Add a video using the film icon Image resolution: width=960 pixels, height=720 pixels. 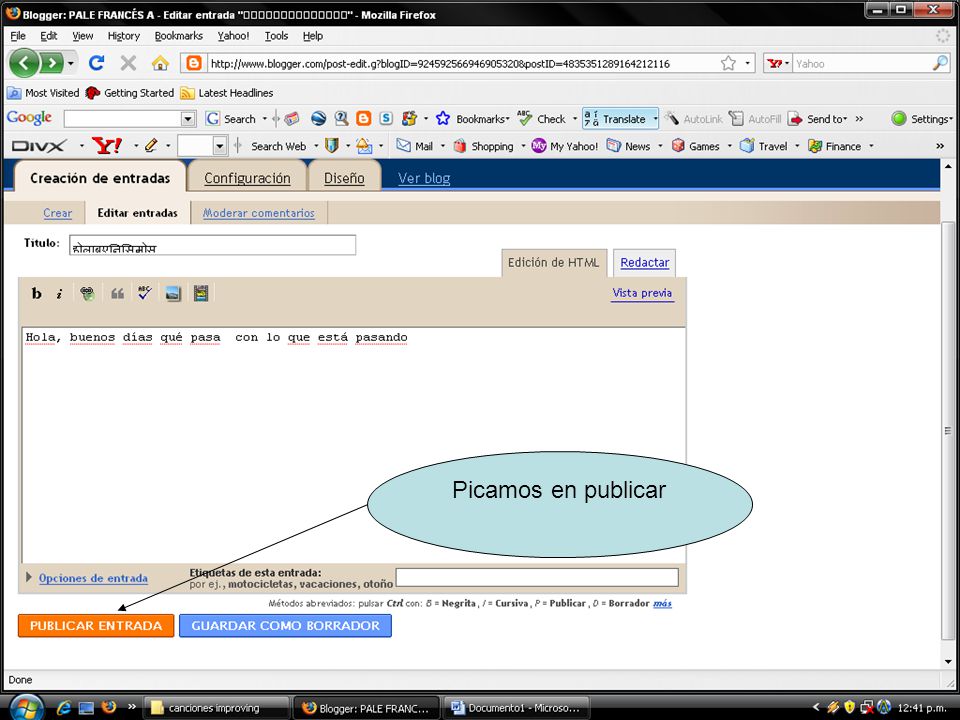tap(201, 293)
